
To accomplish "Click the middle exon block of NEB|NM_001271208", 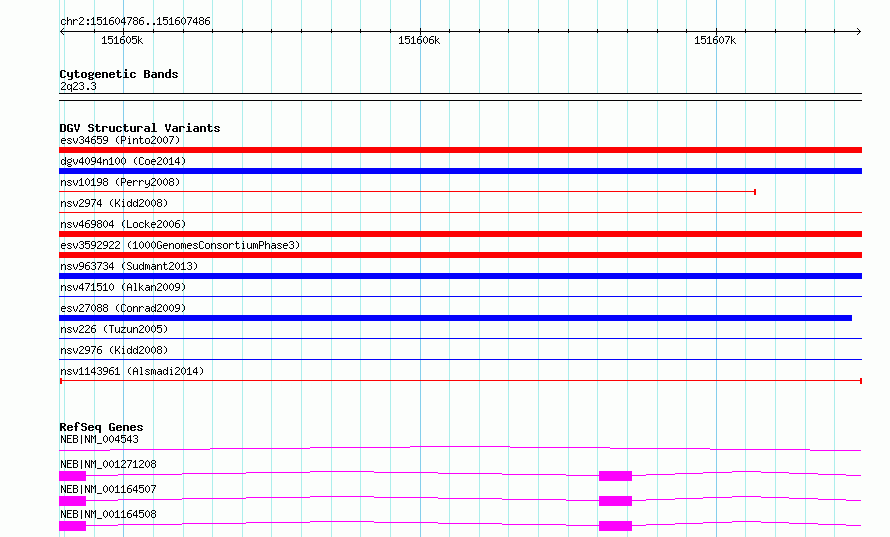I will point(615,476).
